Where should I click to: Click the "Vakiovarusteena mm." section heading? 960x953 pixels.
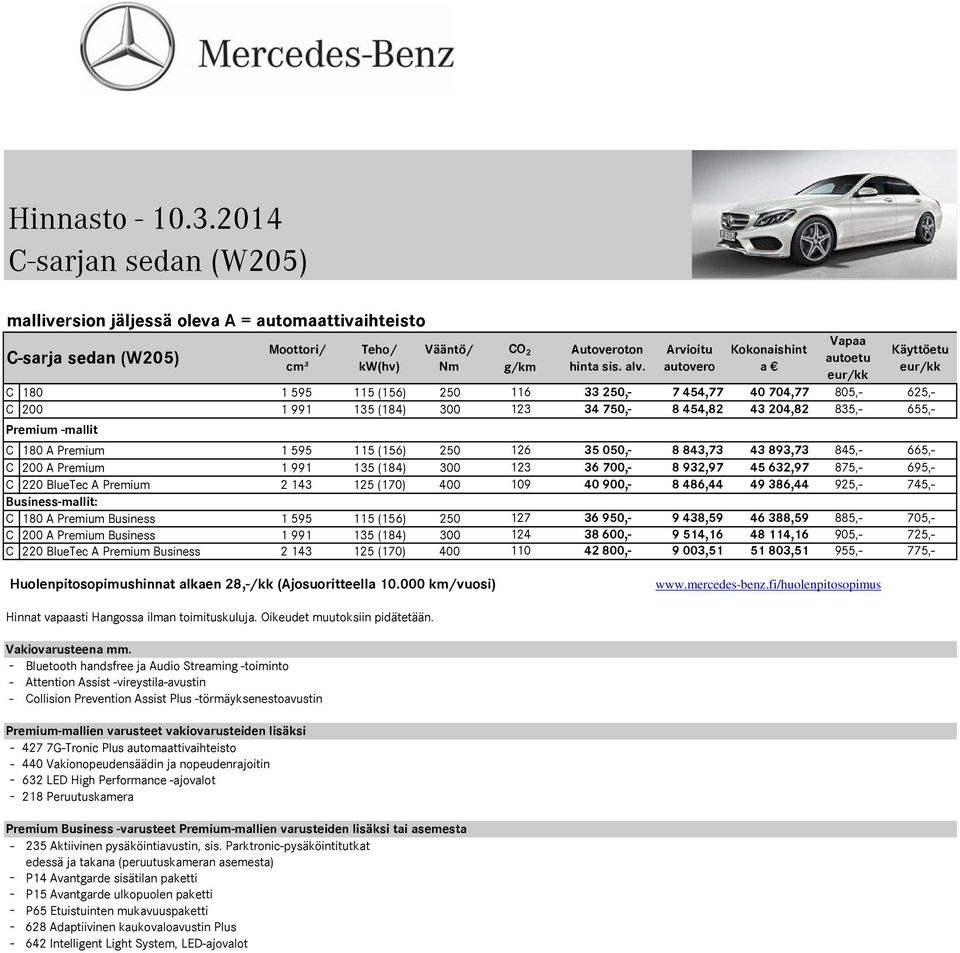tap(69, 649)
